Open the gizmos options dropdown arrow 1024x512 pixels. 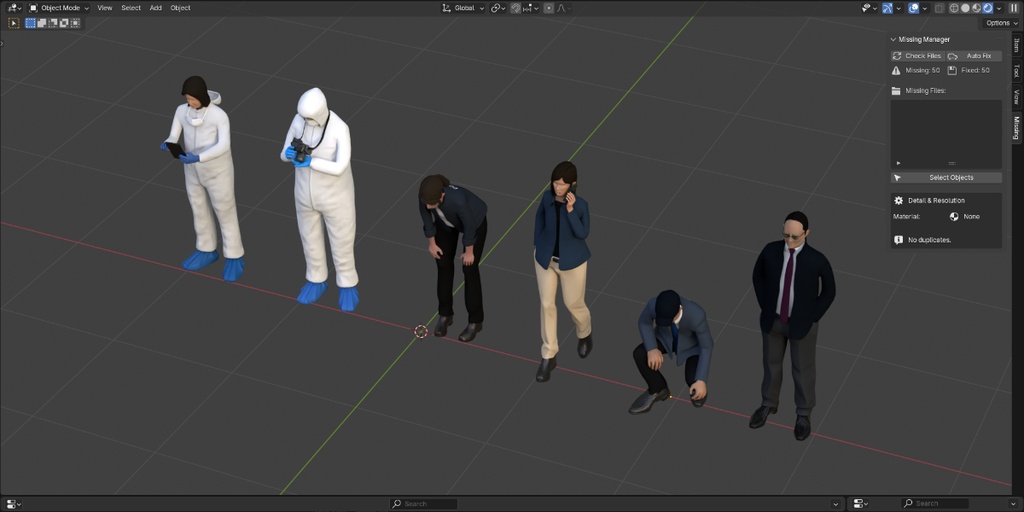899,8
